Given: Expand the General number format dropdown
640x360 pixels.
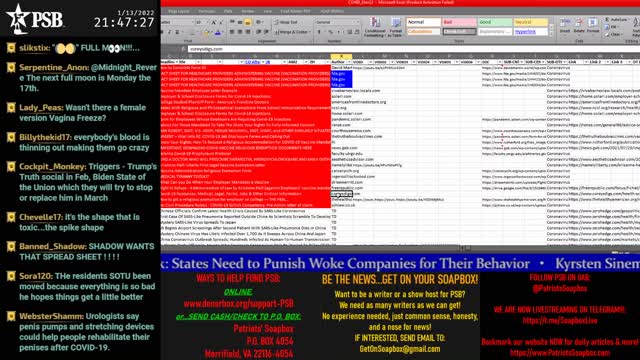Looking at the screenshot, I should tap(357, 22).
